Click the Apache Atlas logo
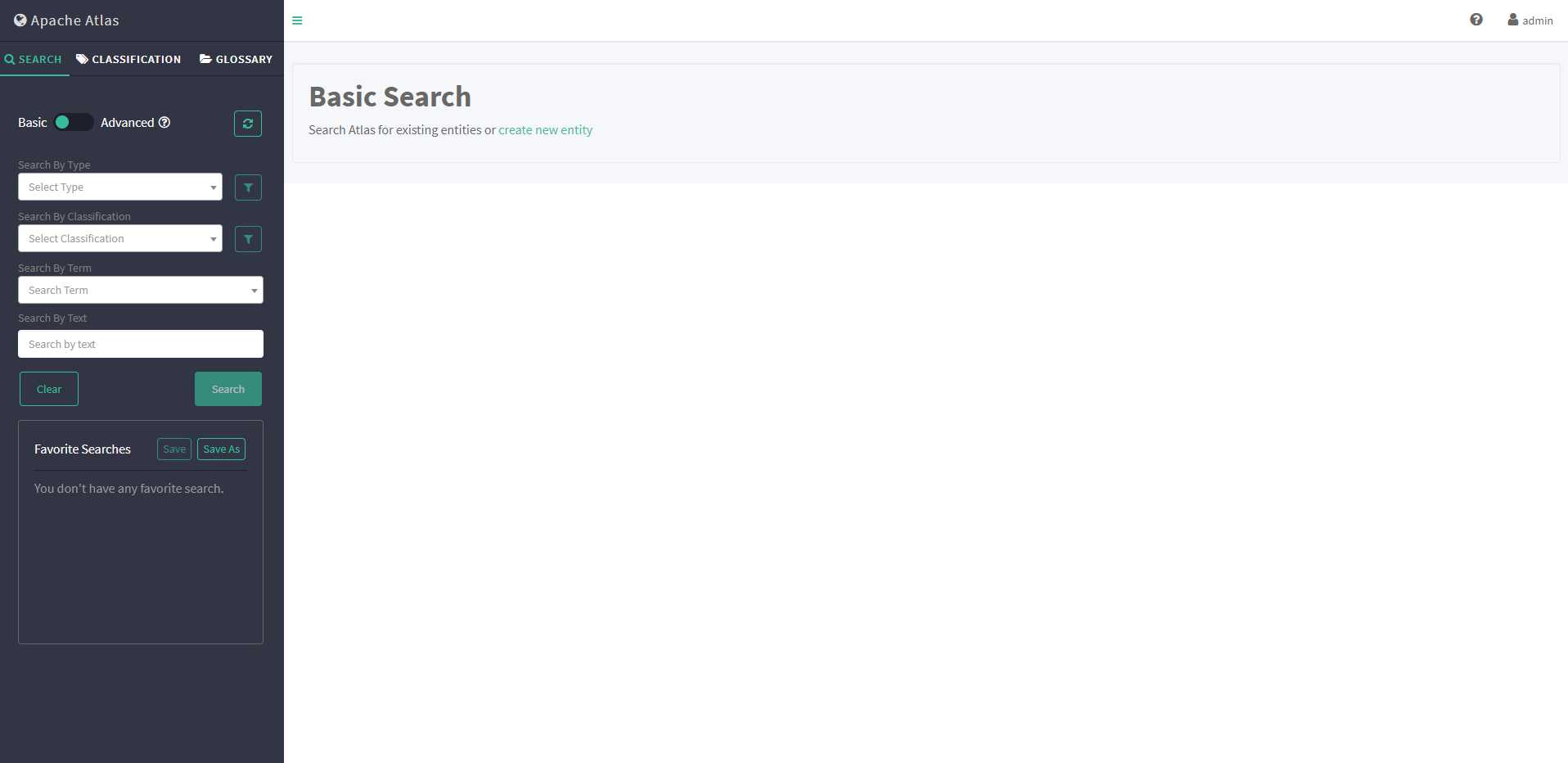The width and height of the screenshot is (1568, 763). pyautogui.click(x=66, y=20)
